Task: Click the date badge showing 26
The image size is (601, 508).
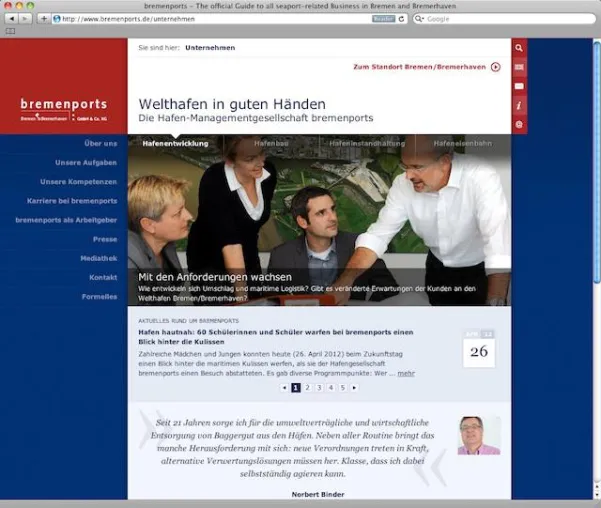Action: (x=479, y=349)
